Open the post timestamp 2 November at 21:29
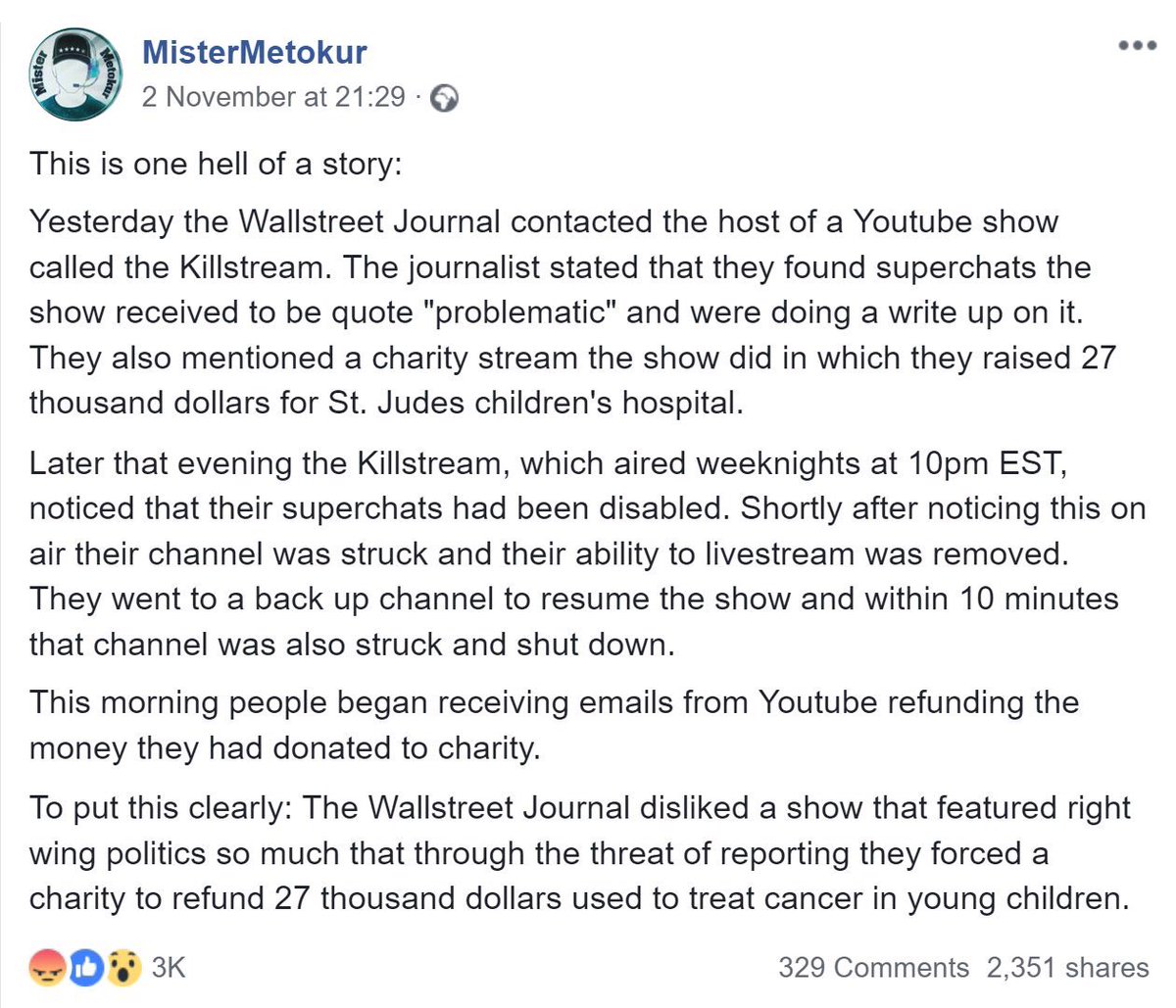Image resolution: width=1176 pixels, height=1008 pixels. [x=273, y=97]
